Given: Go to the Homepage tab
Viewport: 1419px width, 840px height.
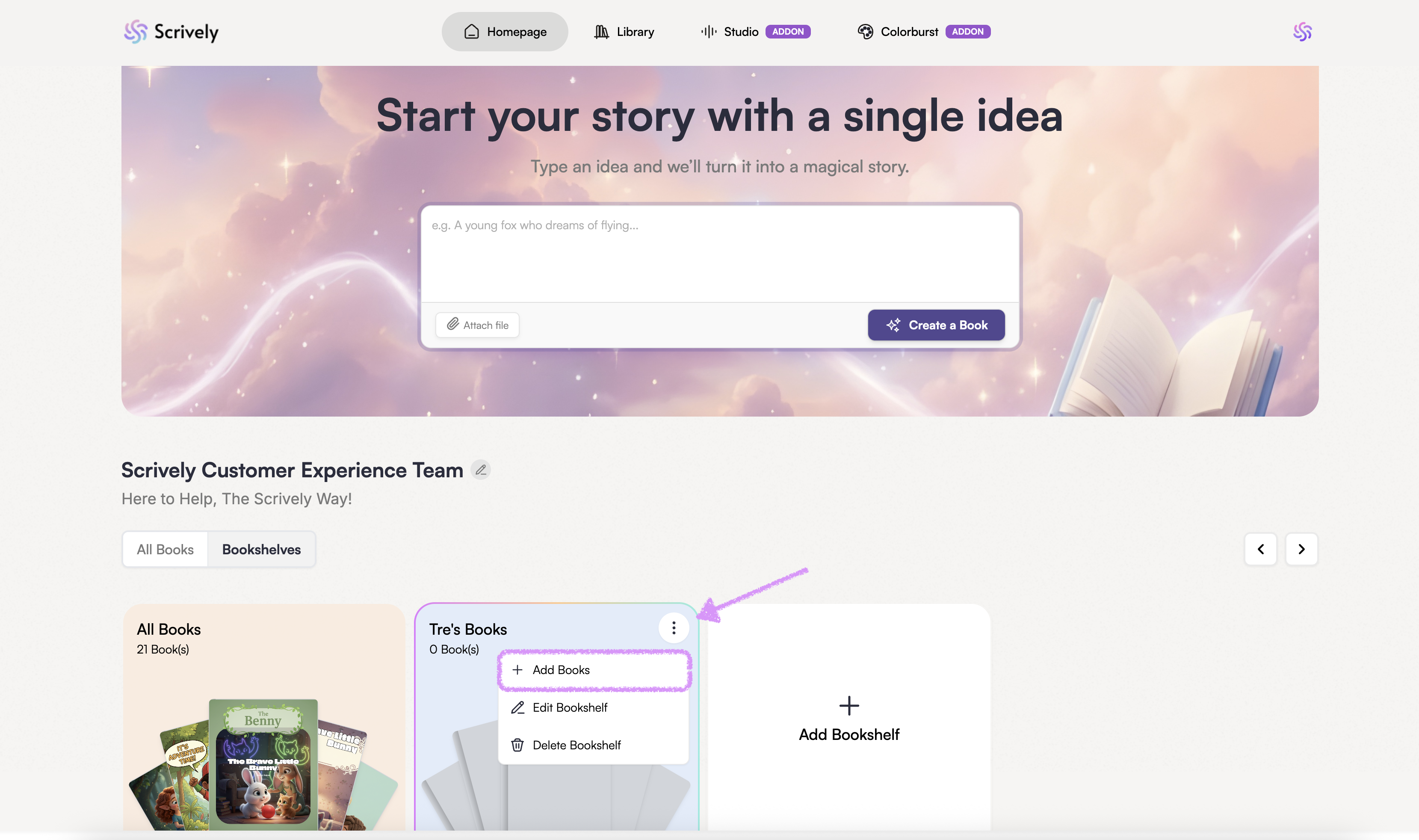Looking at the screenshot, I should tap(504, 32).
